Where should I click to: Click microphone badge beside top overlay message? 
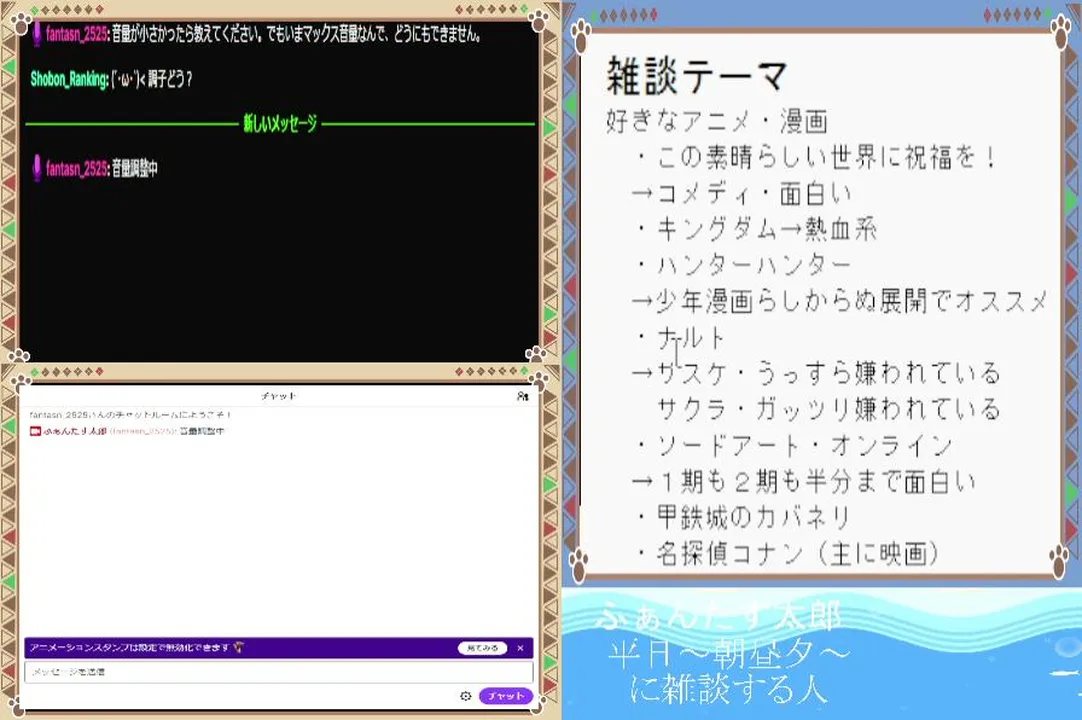[x=37, y=34]
